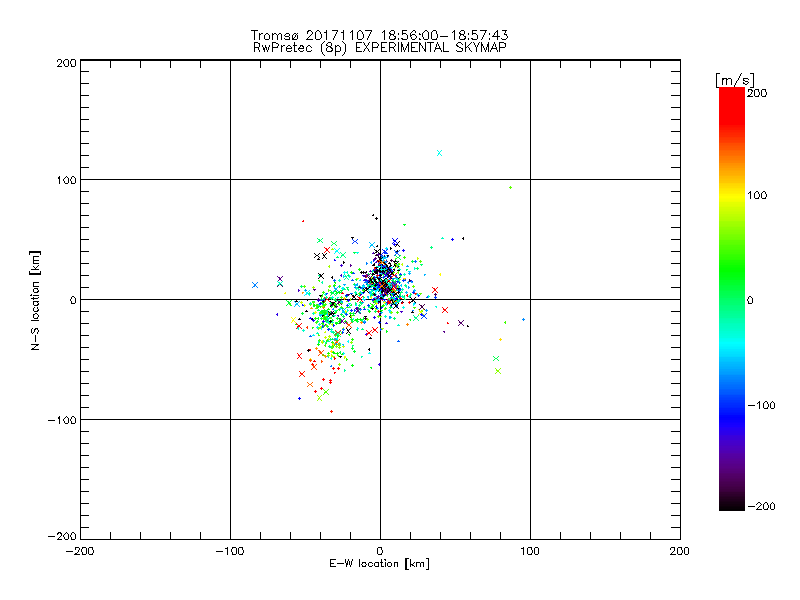Select the black bottom end of colorbar
The image size is (800, 600).
[731, 503]
